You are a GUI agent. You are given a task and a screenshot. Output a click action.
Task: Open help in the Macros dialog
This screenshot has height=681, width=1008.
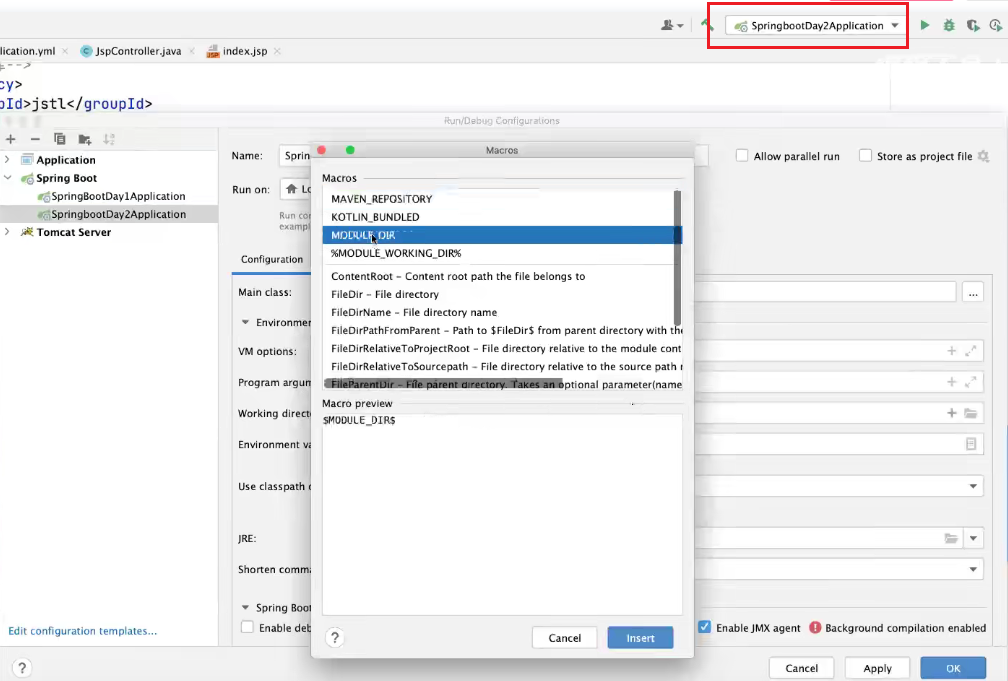coord(334,638)
